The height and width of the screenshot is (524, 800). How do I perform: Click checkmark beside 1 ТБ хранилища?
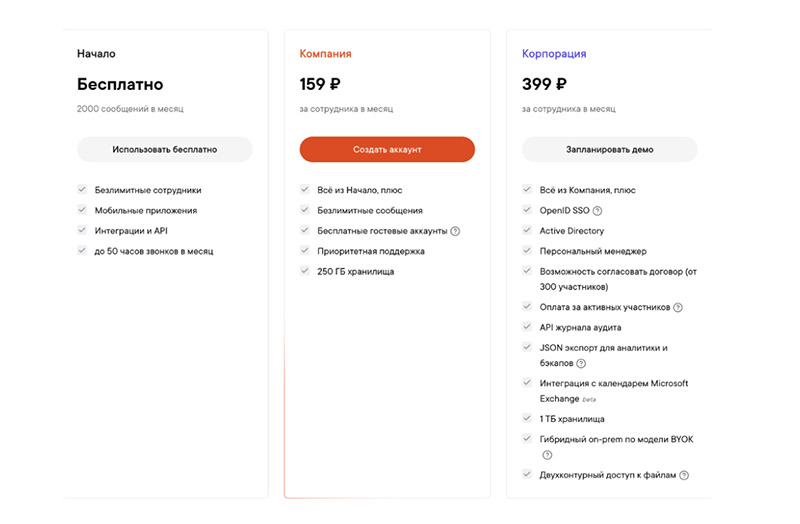click(x=527, y=418)
